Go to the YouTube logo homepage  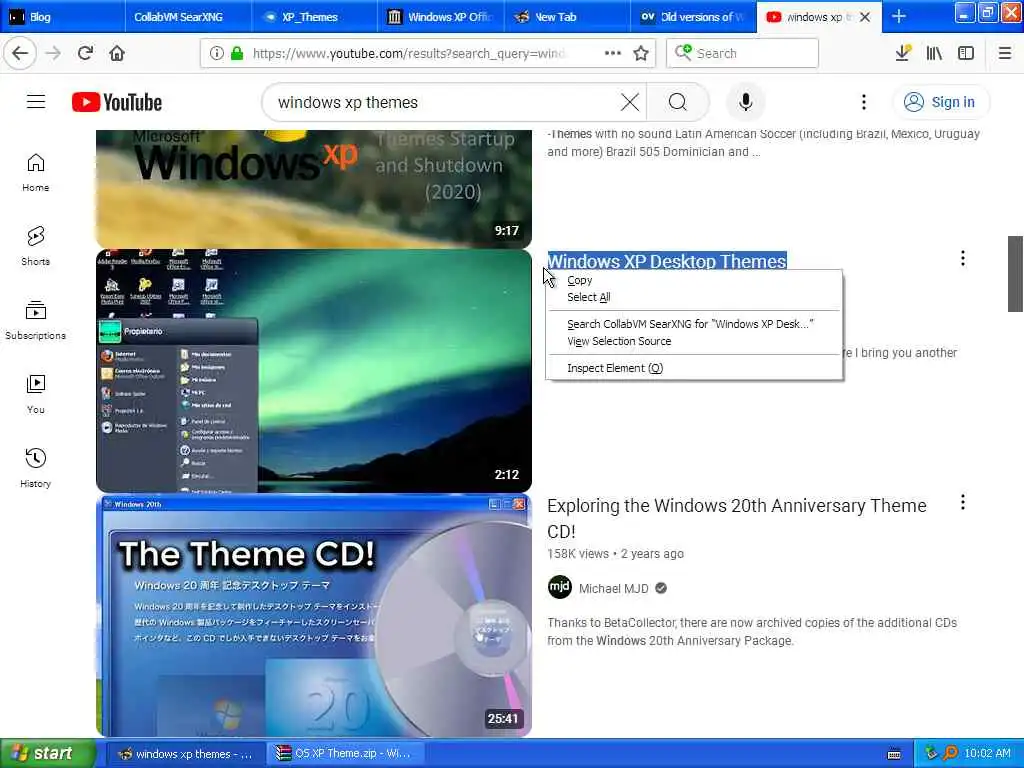pos(117,102)
